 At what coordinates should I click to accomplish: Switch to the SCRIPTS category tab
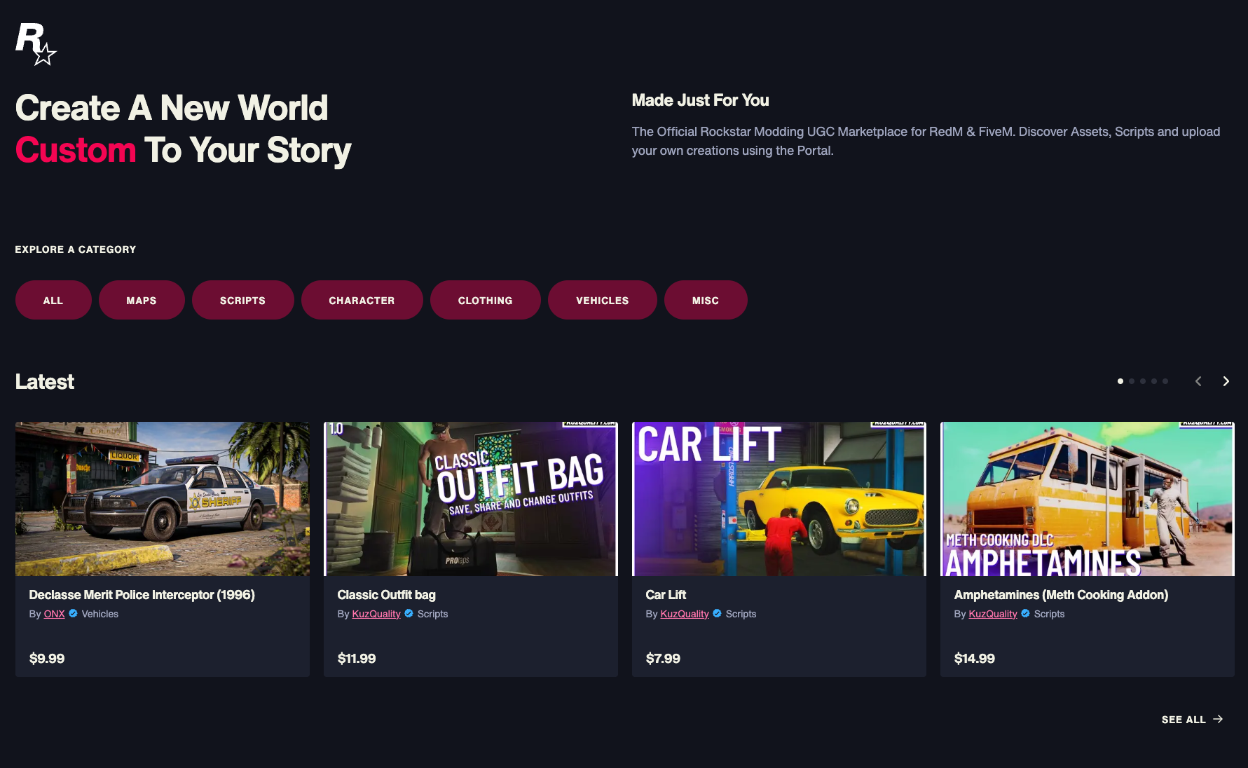tap(242, 299)
